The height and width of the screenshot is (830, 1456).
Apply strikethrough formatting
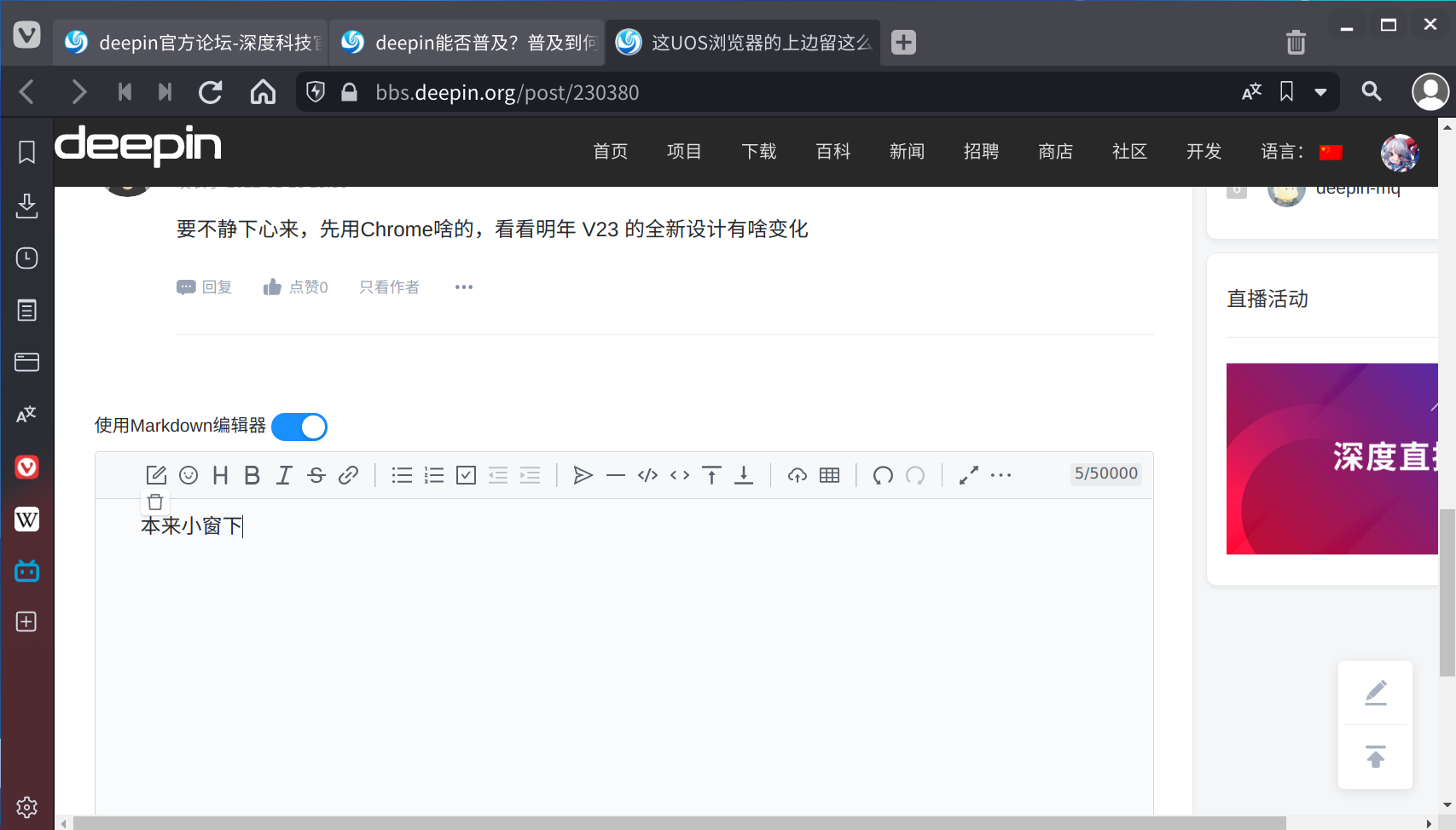[x=316, y=475]
